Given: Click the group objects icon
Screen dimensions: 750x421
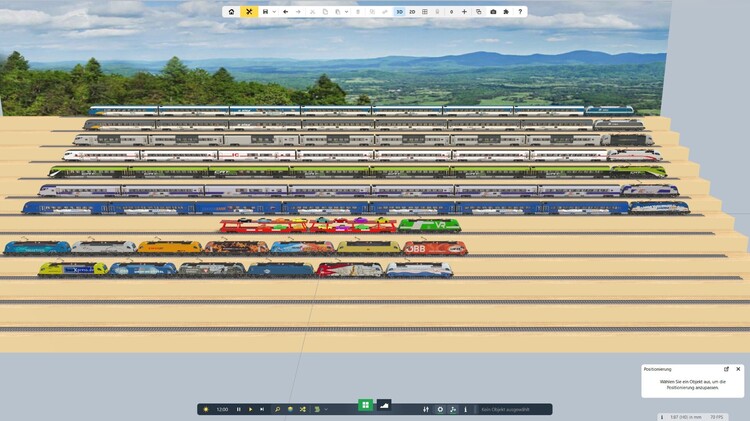Looking at the screenshot, I should pyautogui.click(x=372, y=11).
